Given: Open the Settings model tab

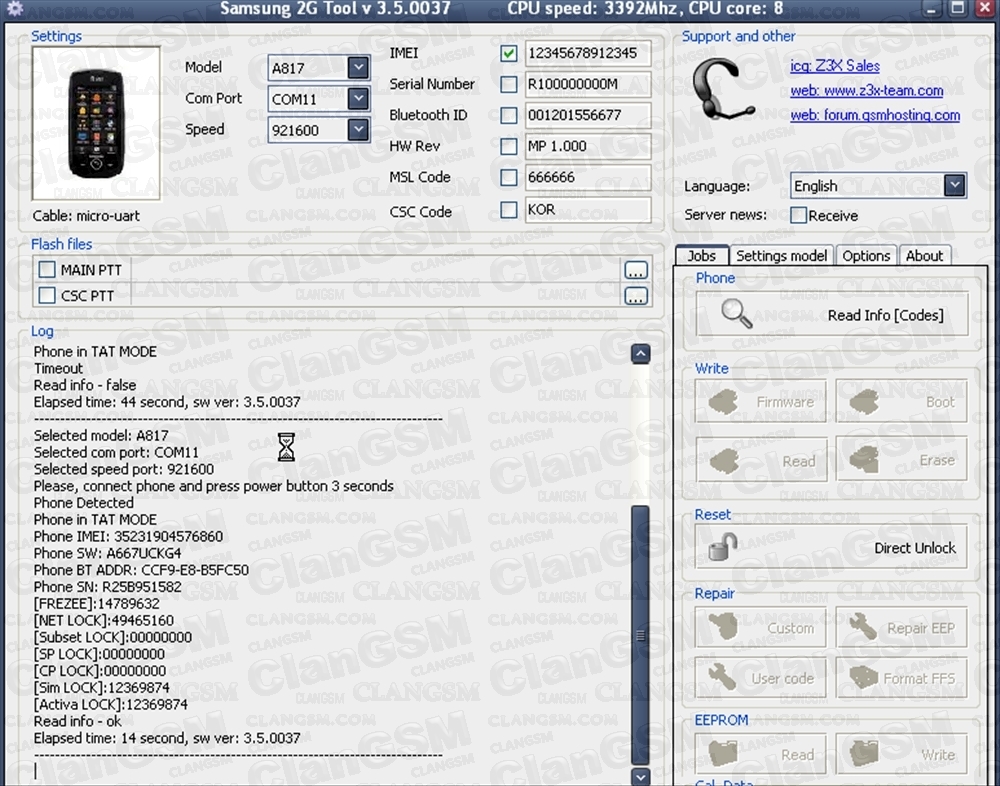Looking at the screenshot, I should (781, 256).
